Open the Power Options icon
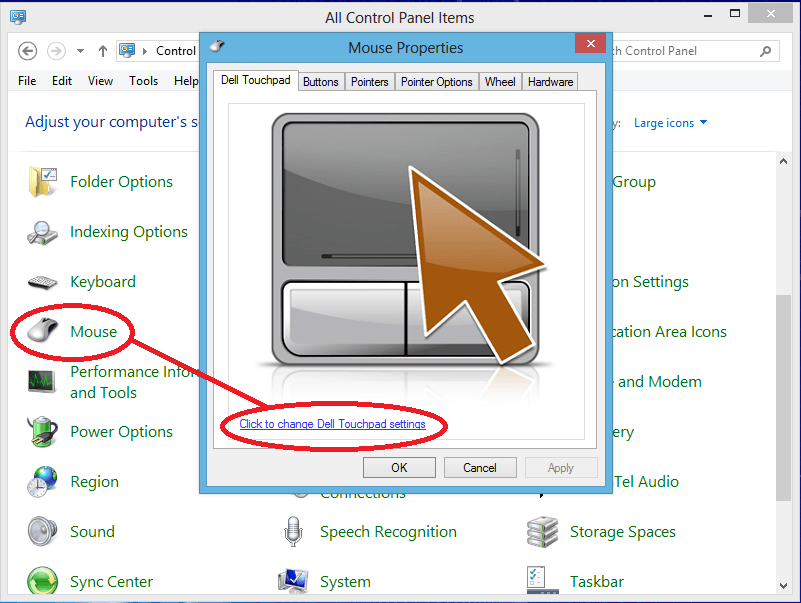Image resolution: width=801 pixels, height=603 pixels. 43,432
